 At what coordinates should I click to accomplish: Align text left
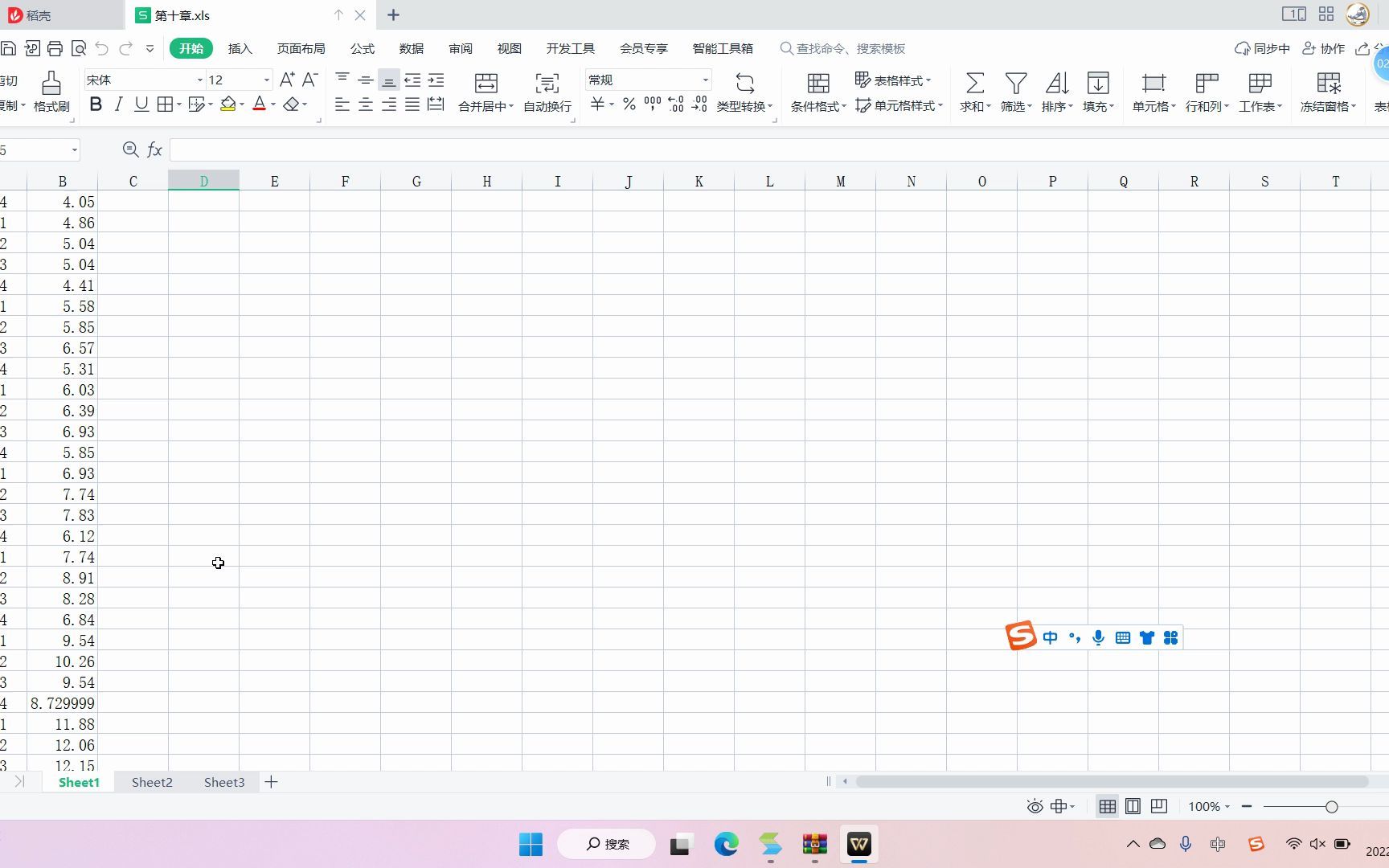[x=342, y=104]
